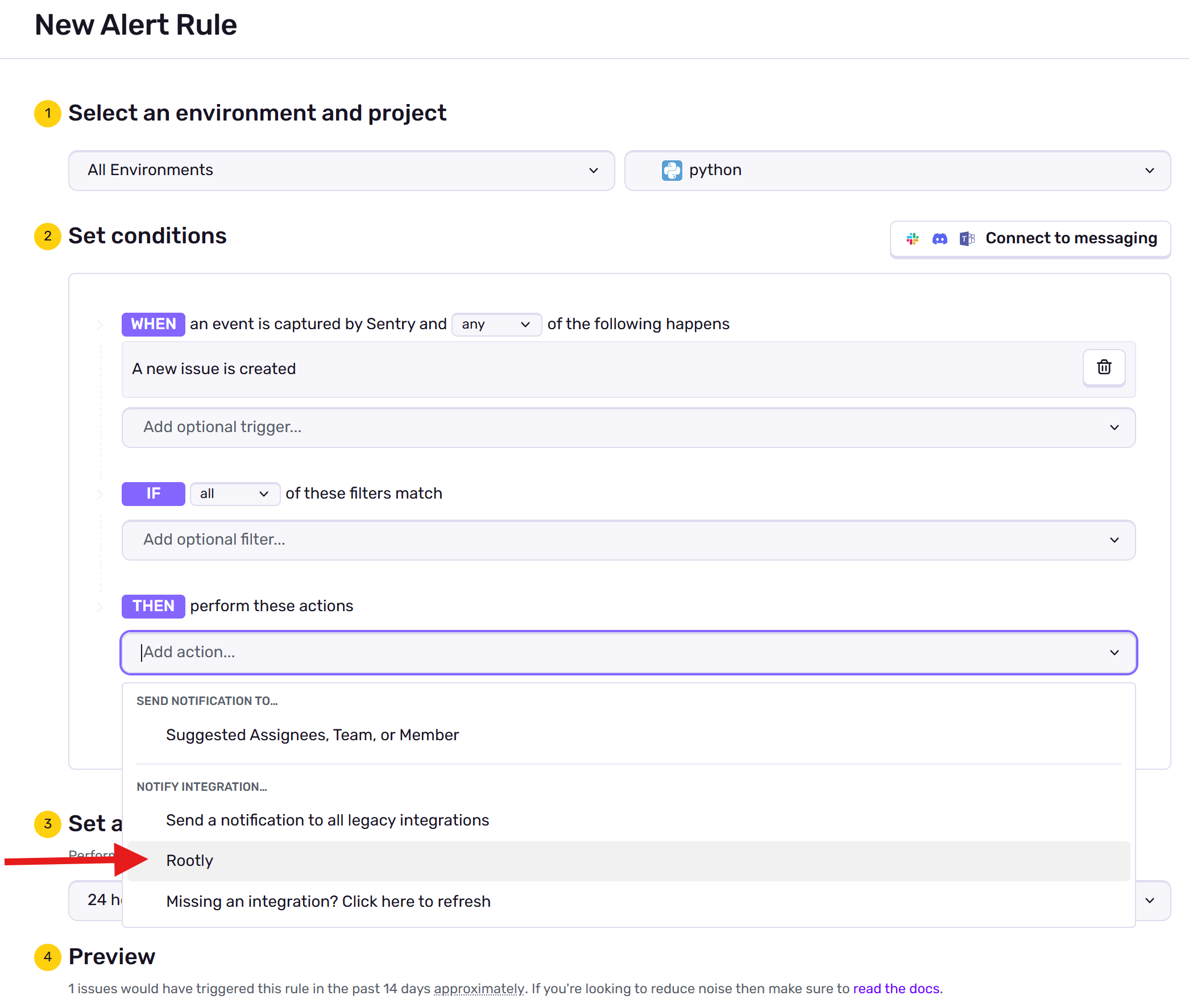The width and height of the screenshot is (1189, 1008).
Task: Click the Microsoft Teams icon
Action: [x=967, y=239]
